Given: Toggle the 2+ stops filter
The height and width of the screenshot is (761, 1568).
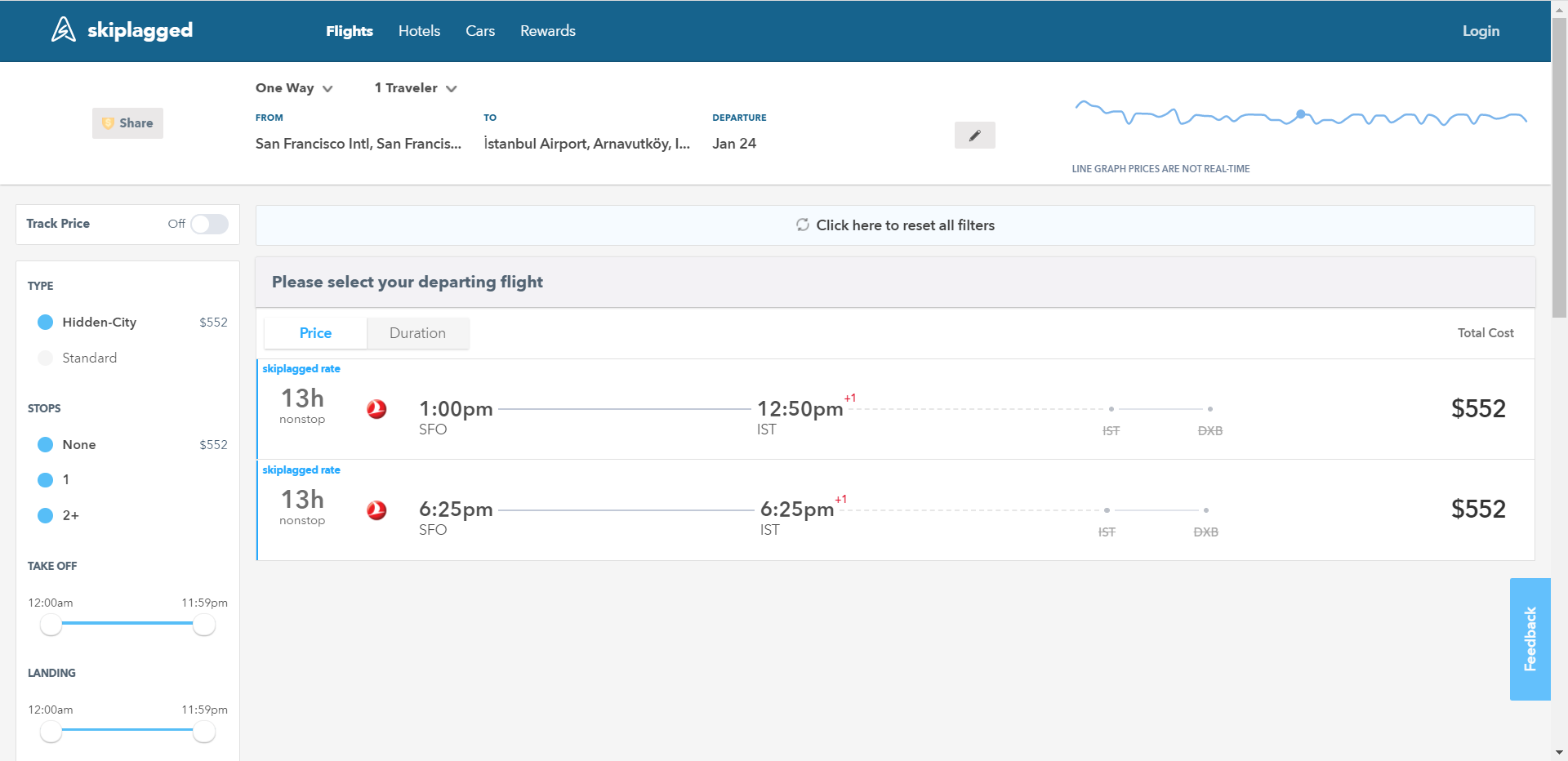Looking at the screenshot, I should (46, 515).
